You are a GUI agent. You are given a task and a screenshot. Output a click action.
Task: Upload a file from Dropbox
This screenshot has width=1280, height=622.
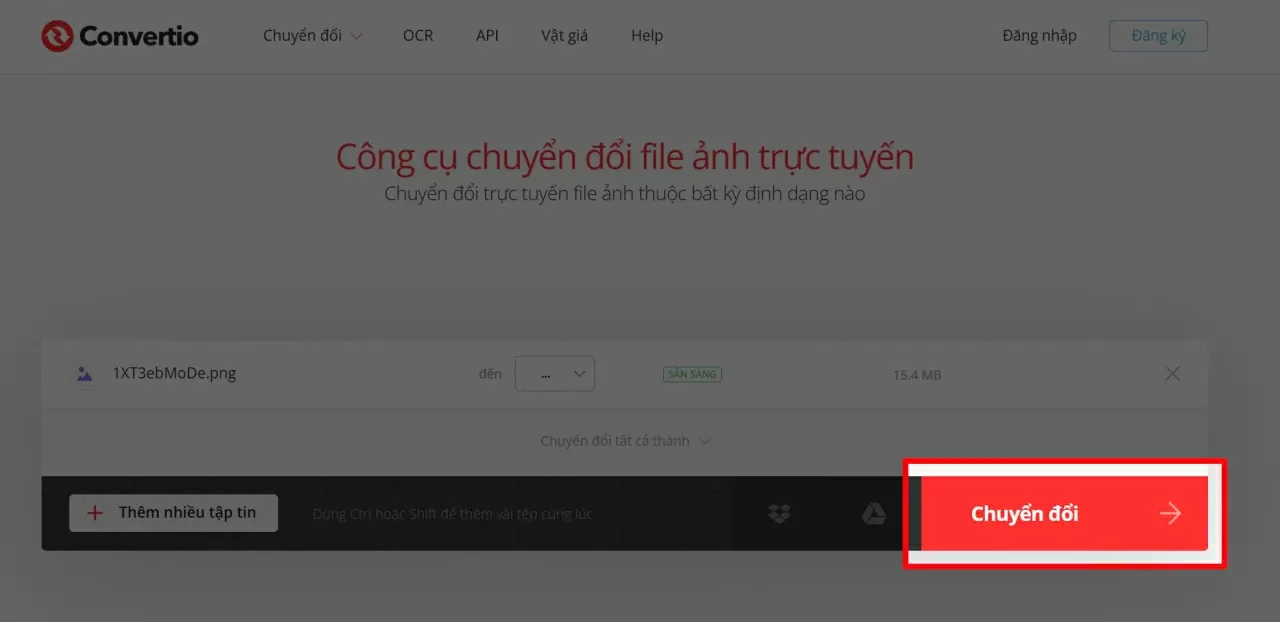[x=779, y=513]
